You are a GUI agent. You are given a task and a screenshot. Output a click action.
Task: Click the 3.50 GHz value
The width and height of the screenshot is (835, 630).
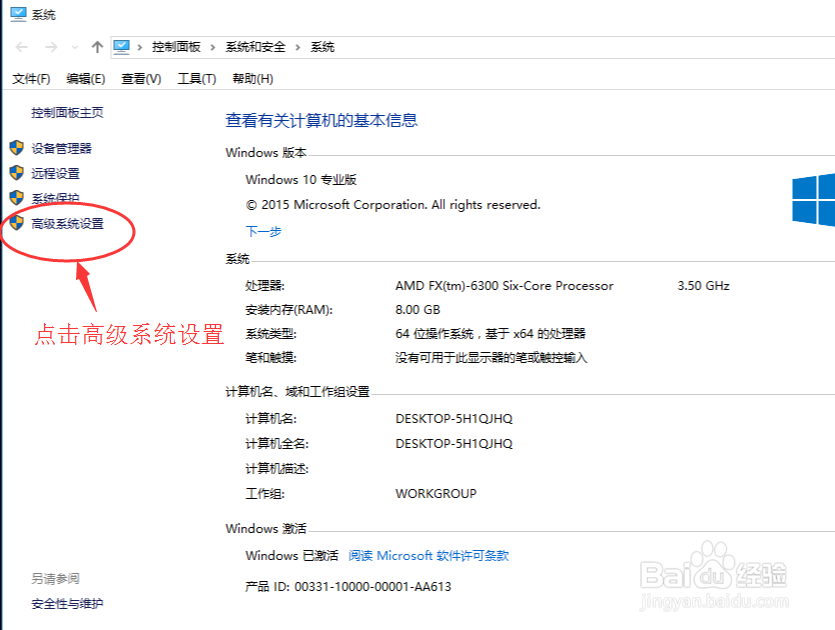(703, 285)
